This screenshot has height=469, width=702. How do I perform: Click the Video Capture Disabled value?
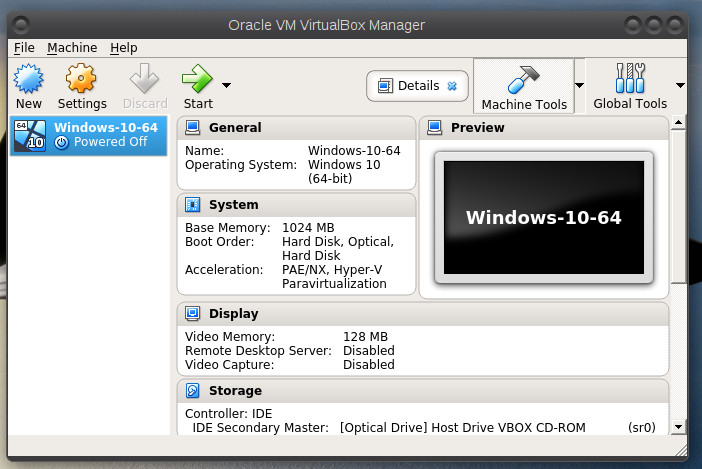click(368, 365)
